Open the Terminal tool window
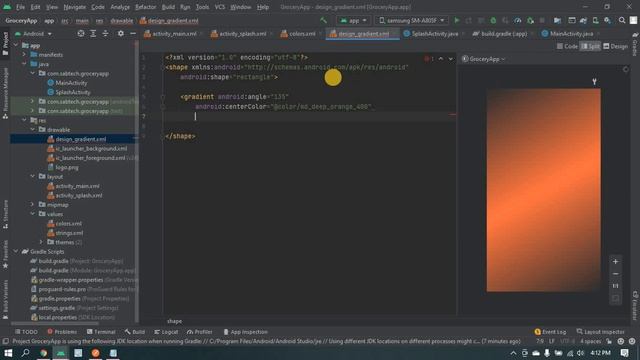The height and width of the screenshot is (360, 640). tap(101, 332)
